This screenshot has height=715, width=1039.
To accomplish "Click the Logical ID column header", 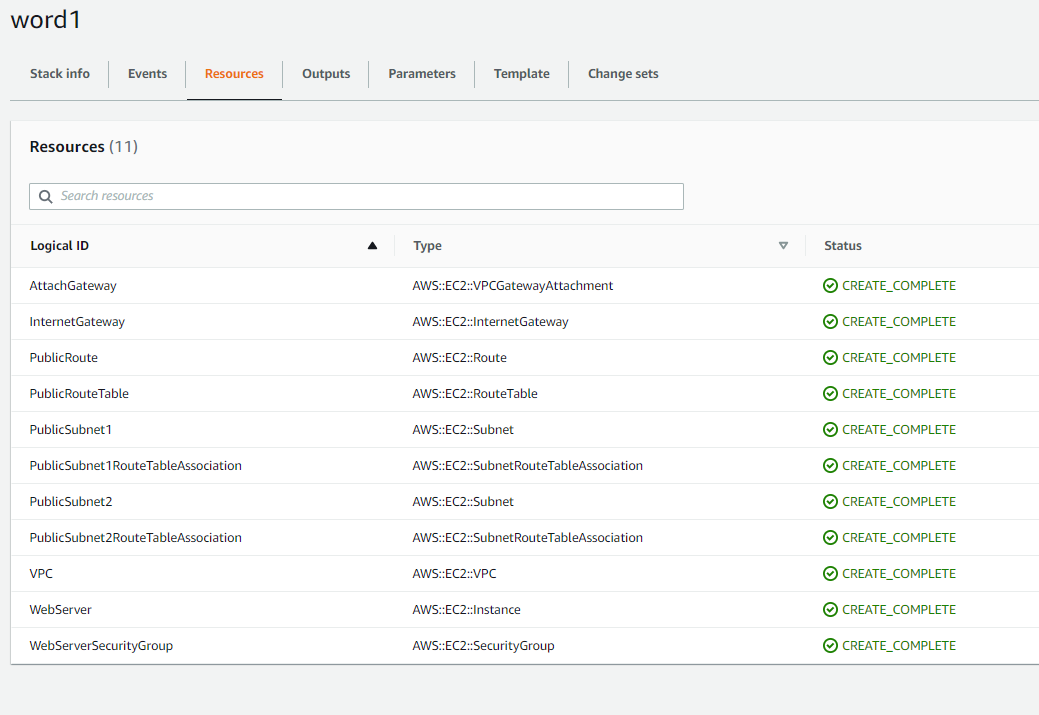I will 60,246.
